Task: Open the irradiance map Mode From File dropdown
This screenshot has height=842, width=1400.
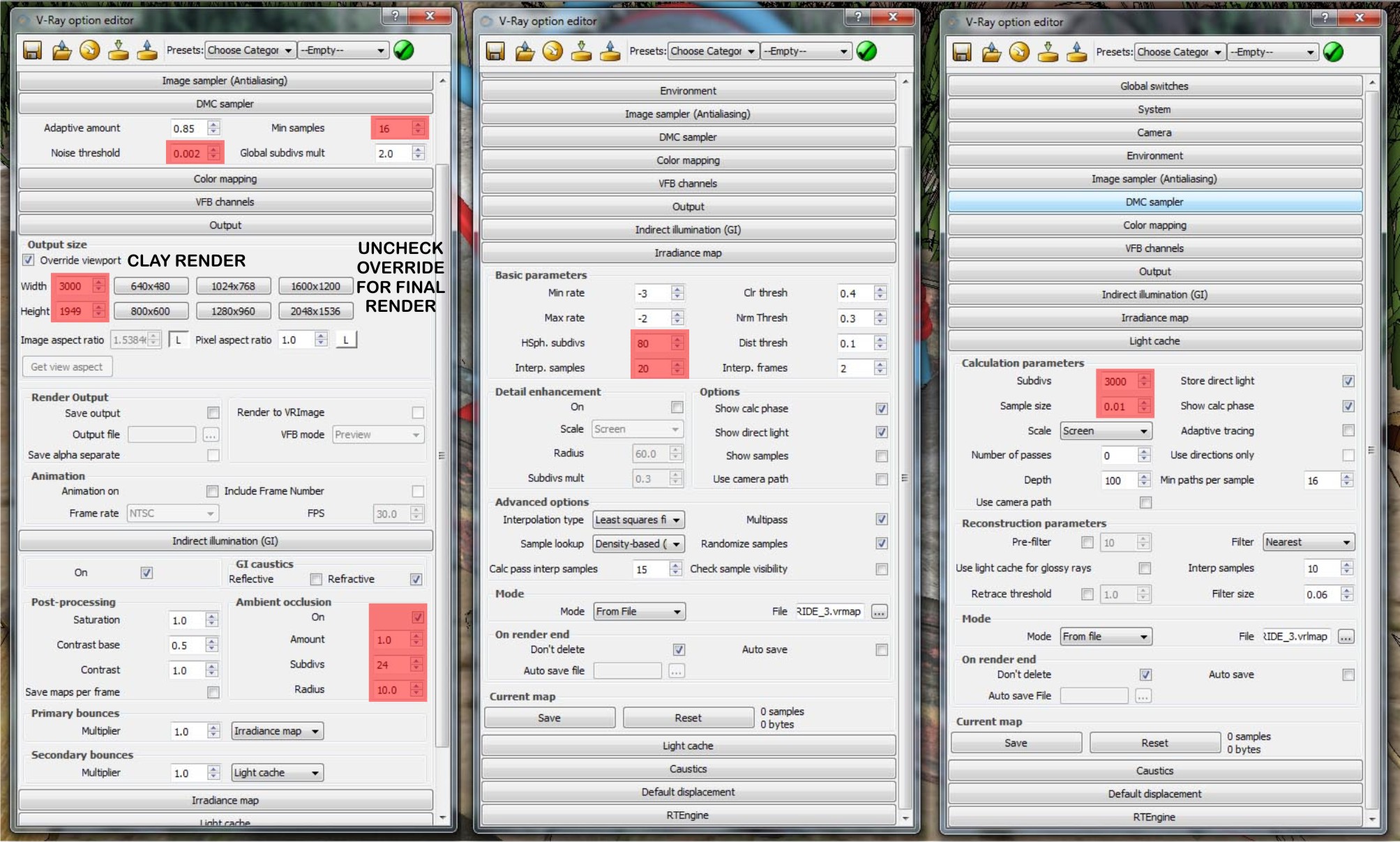Action: 639,612
